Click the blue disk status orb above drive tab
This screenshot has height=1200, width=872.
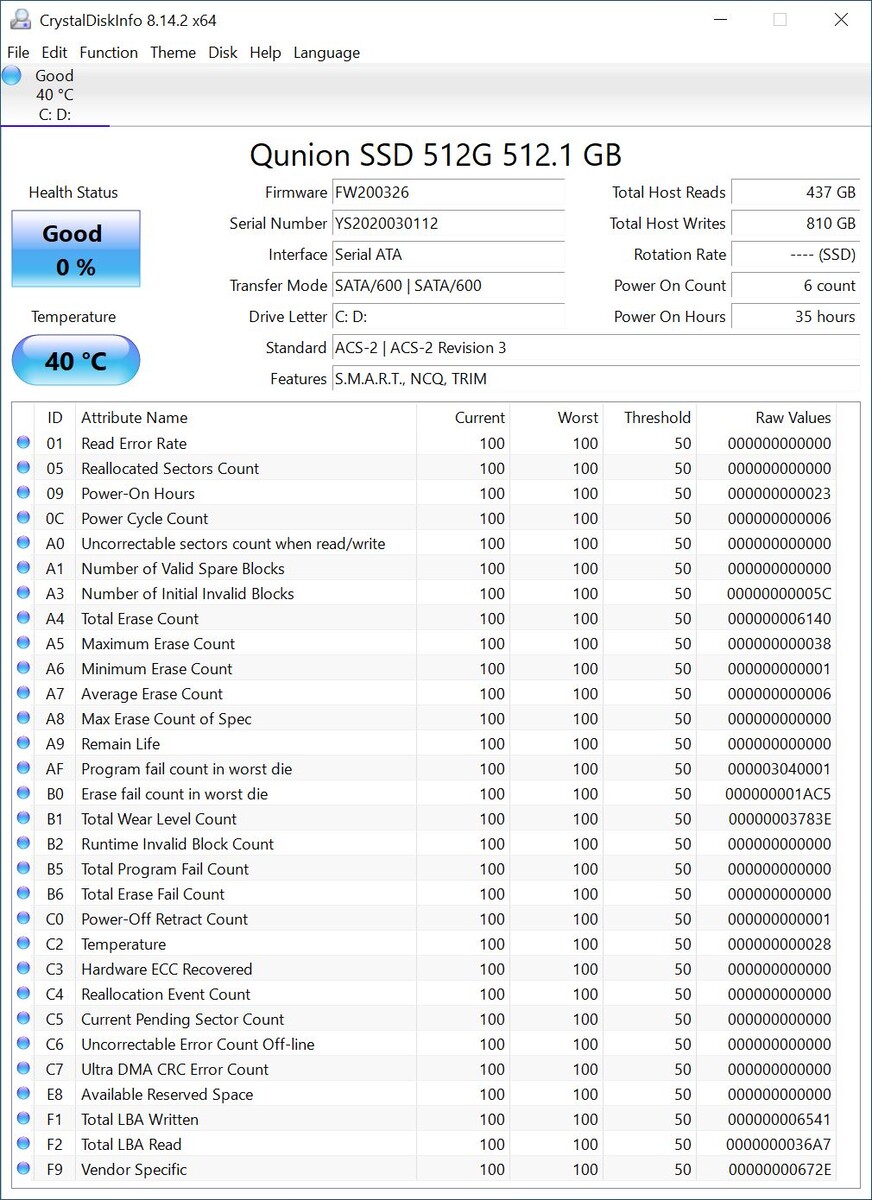(12, 75)
